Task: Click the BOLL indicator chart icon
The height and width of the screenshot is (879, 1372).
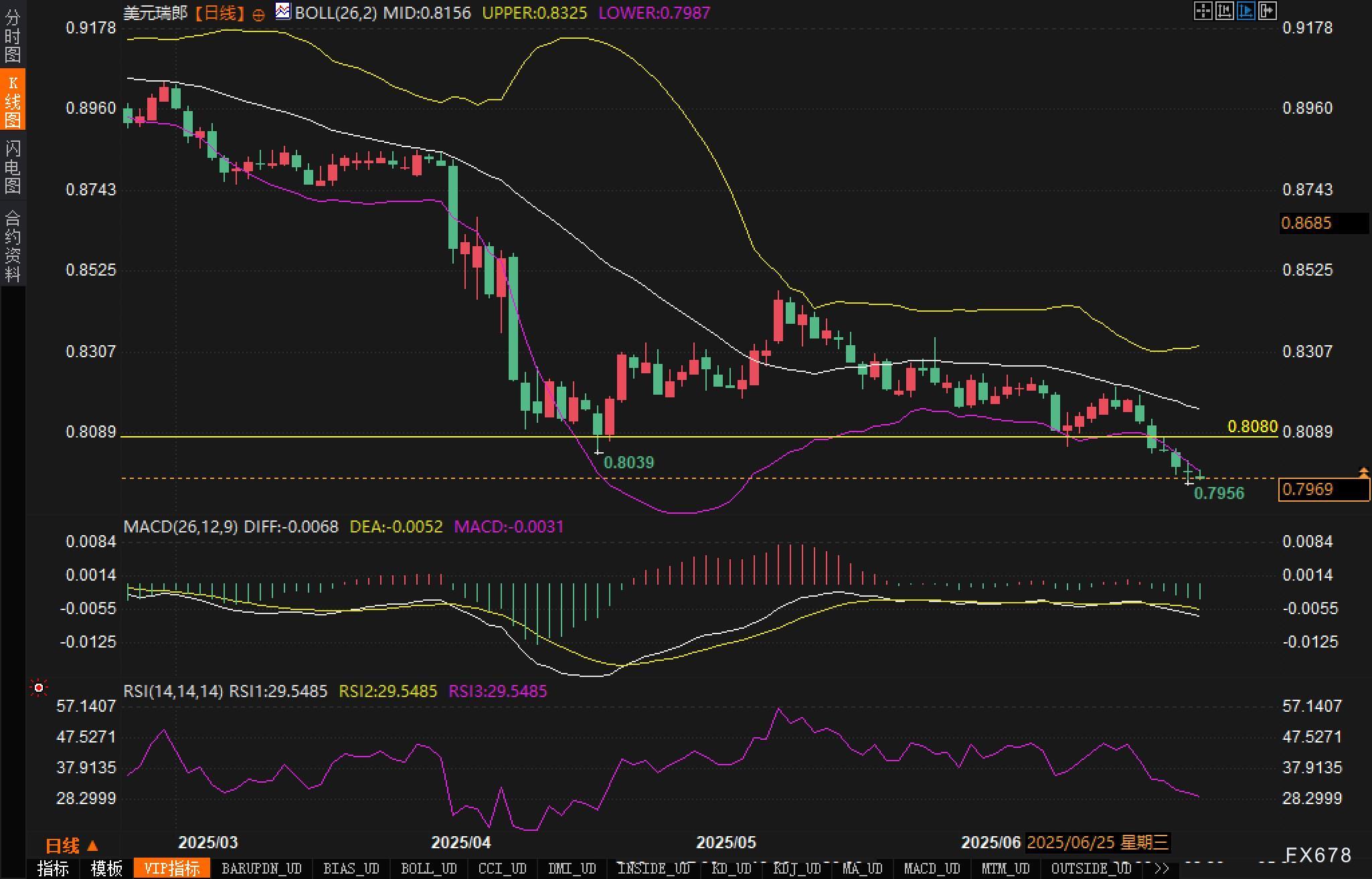Action: [283, 11]
